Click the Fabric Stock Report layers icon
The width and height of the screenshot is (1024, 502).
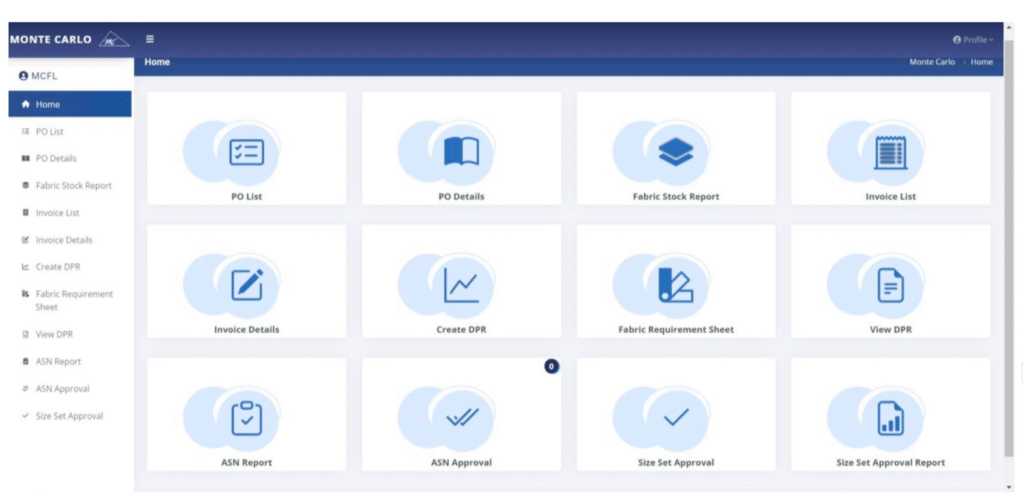click(x=676, y=152)
